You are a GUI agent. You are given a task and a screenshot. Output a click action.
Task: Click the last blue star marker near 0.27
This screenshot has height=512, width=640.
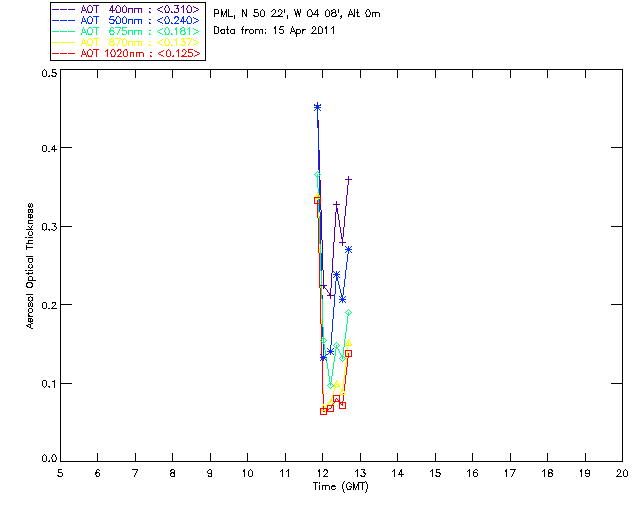(348, 249)
